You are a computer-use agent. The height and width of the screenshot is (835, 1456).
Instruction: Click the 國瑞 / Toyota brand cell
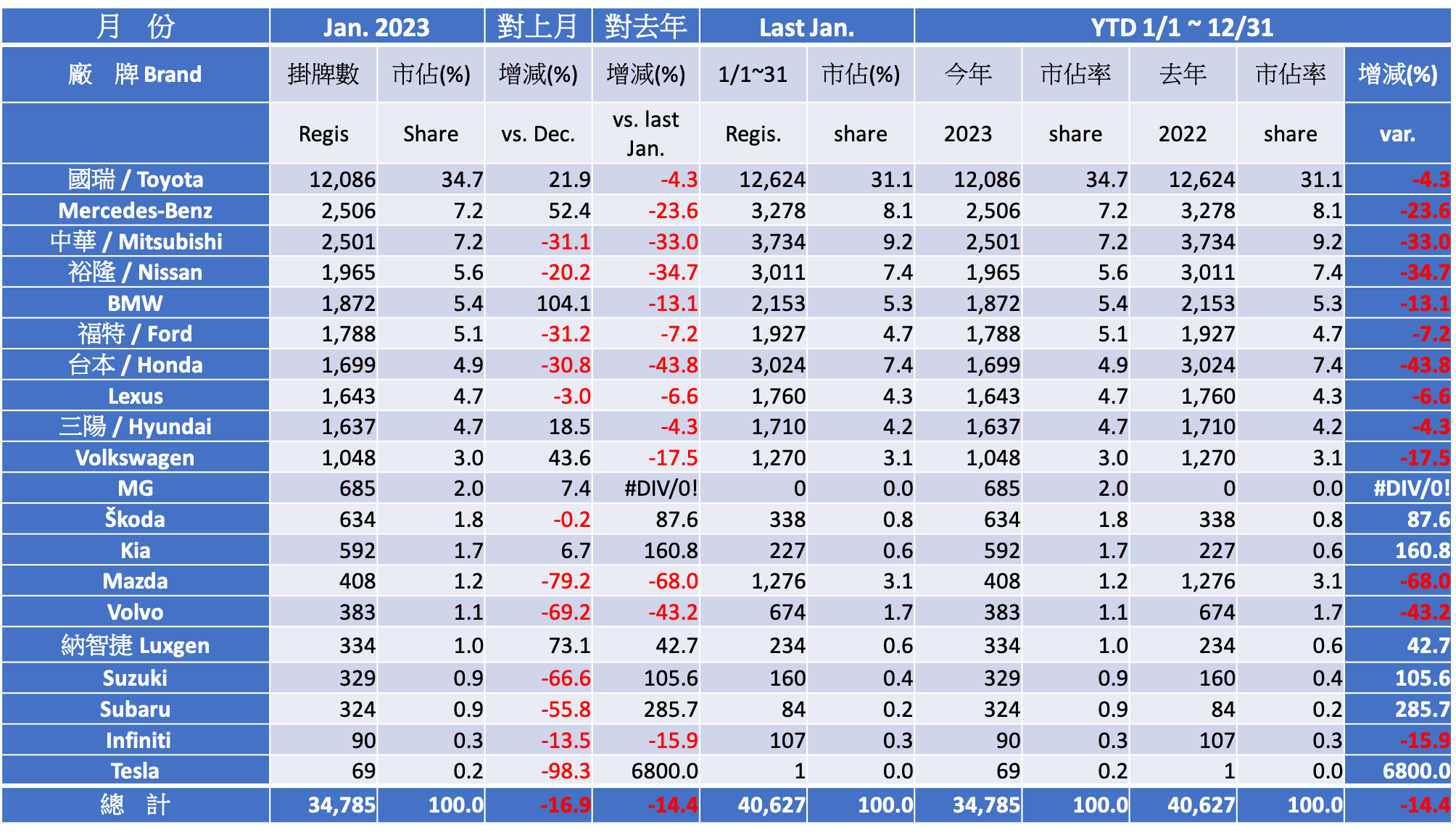pos(136,179)
